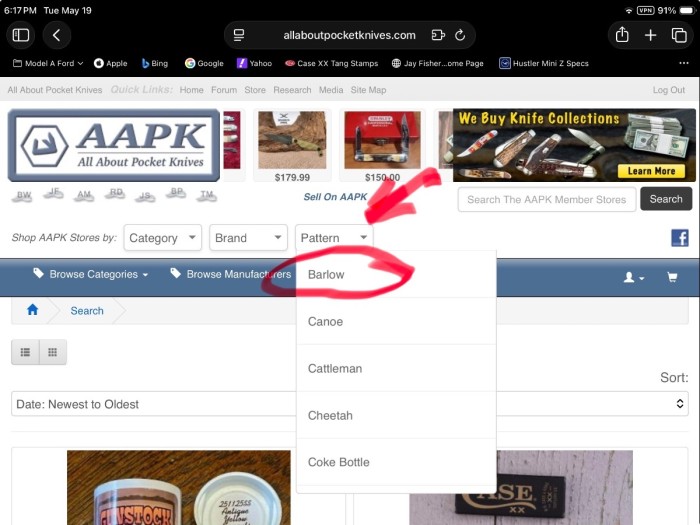Image resolution: width=700 pixels, height=525 pixels.
Task: Open the Safari sidebar panel
Action: (x=21, y=35)
